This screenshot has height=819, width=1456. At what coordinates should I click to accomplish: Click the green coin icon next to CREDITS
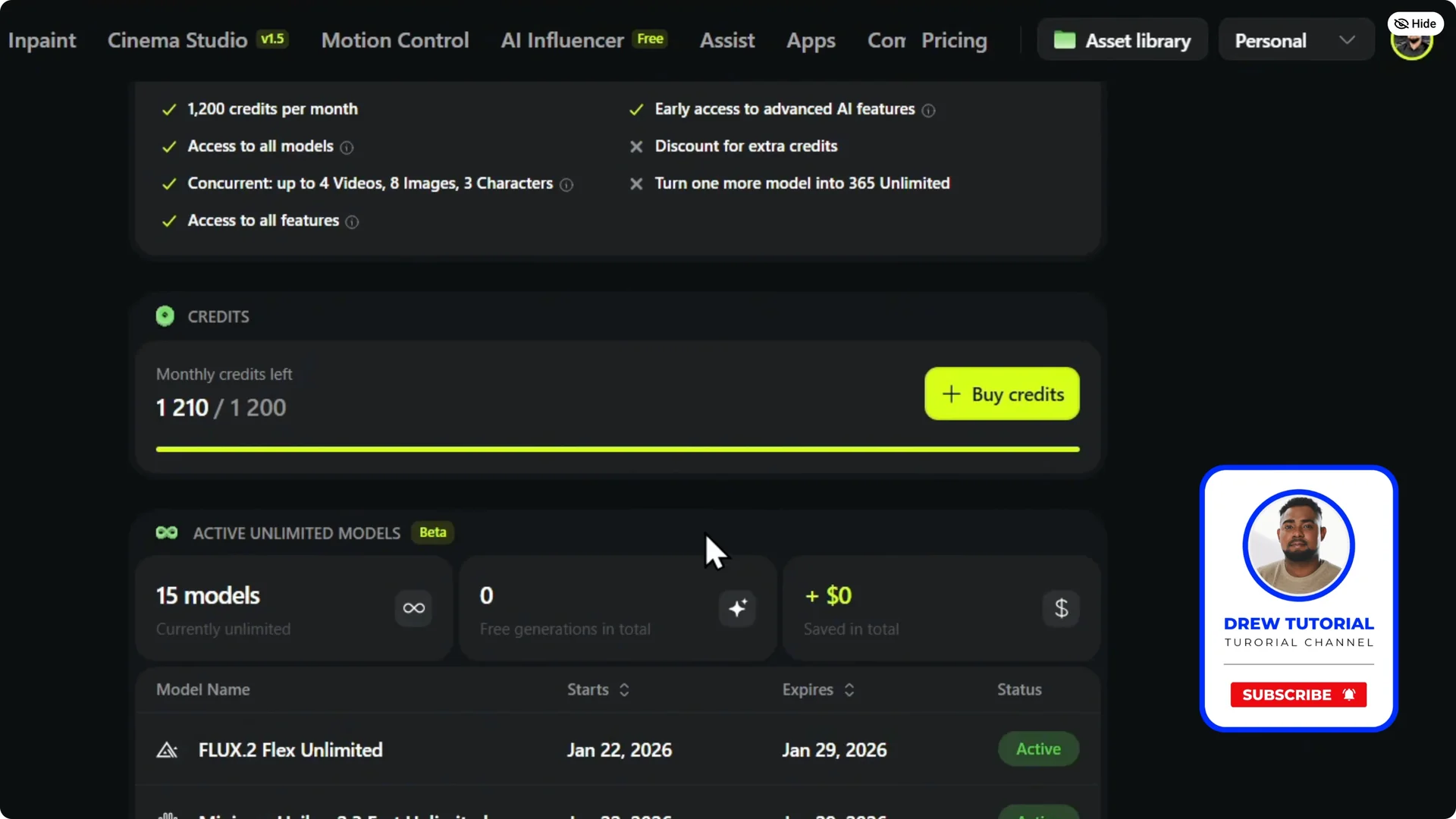point(165,316)
